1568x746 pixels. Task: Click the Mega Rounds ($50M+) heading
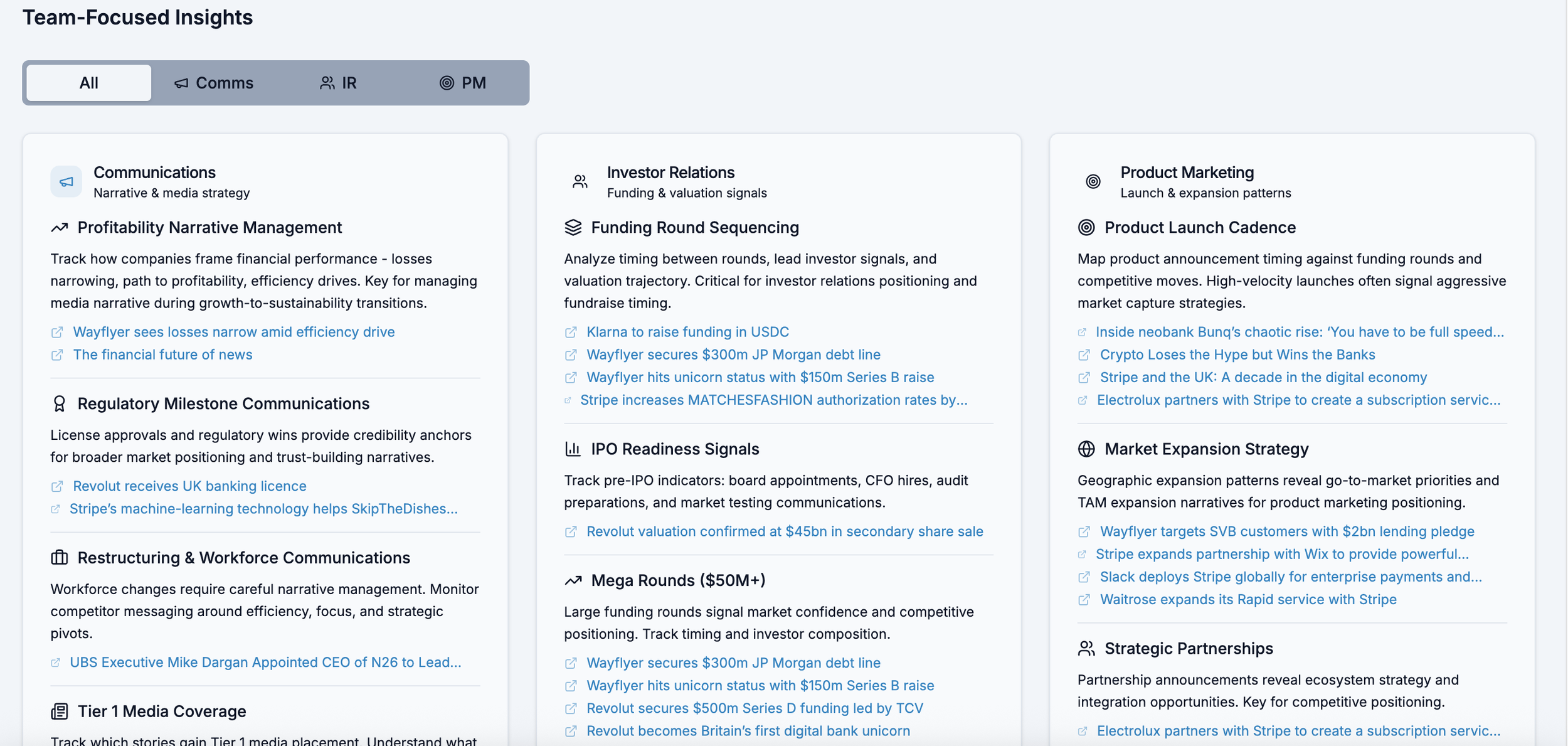[677, 580]
